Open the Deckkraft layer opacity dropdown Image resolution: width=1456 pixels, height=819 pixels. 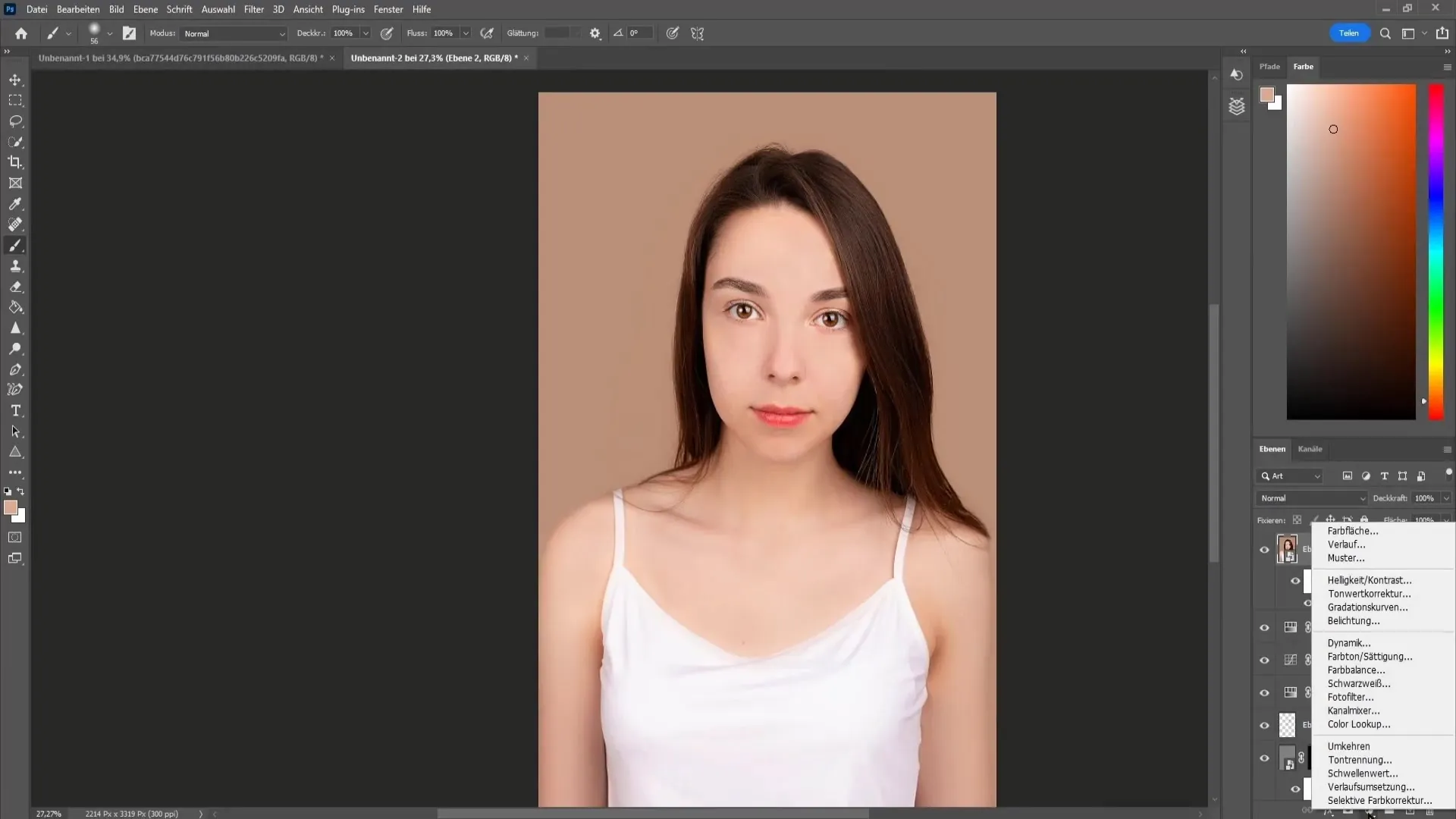[x=1446, y=498]
